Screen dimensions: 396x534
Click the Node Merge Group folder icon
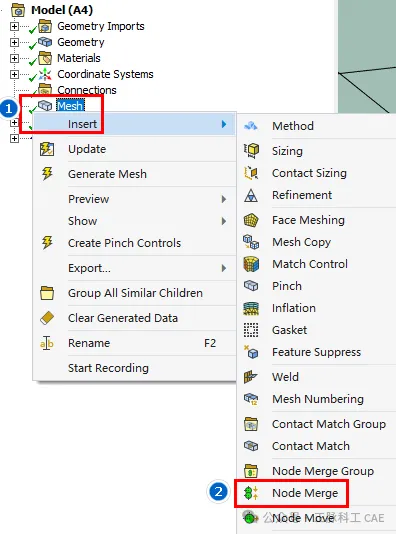tap(251, 471)
